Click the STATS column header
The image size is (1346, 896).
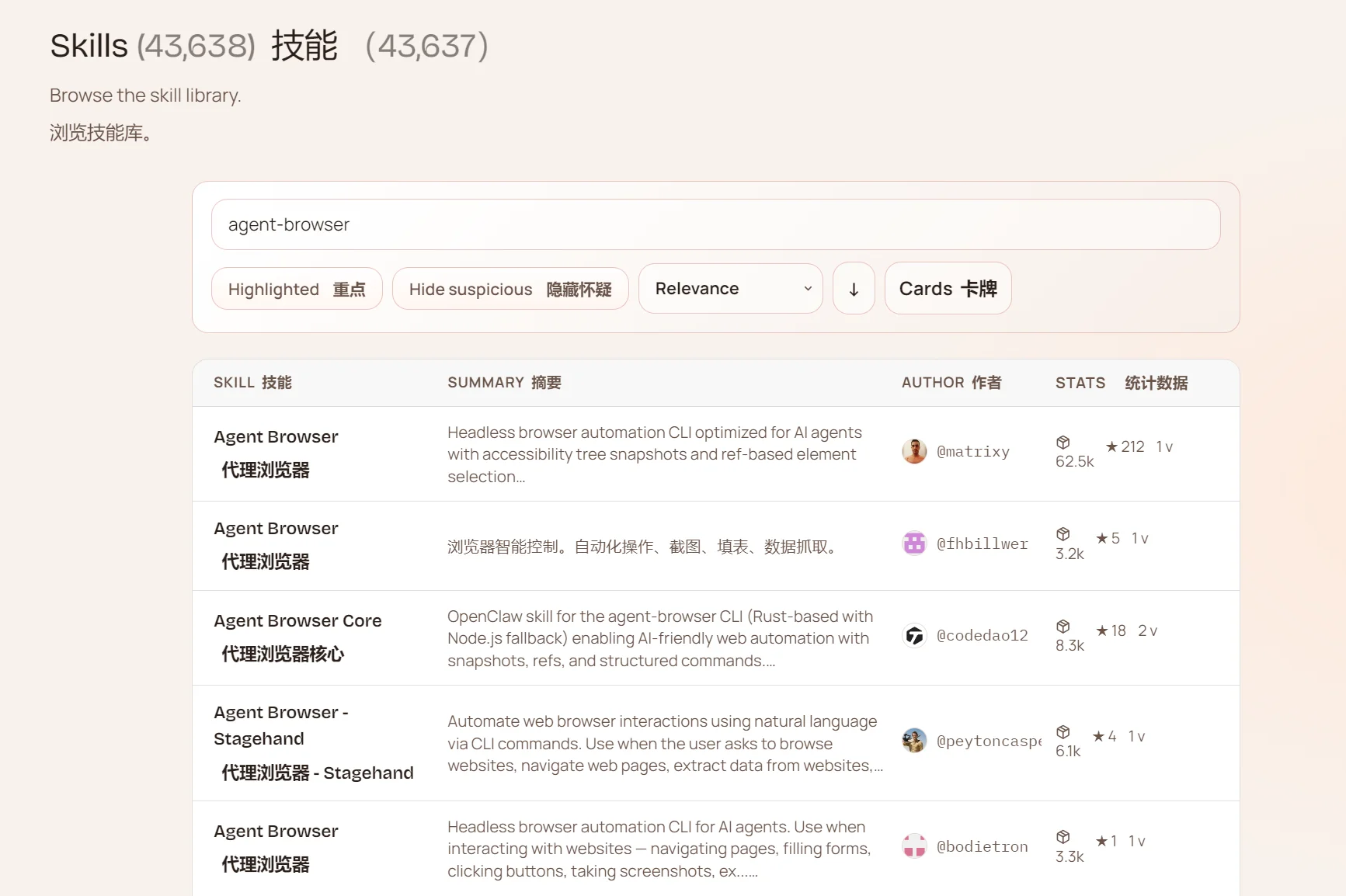pos(1121,383)
